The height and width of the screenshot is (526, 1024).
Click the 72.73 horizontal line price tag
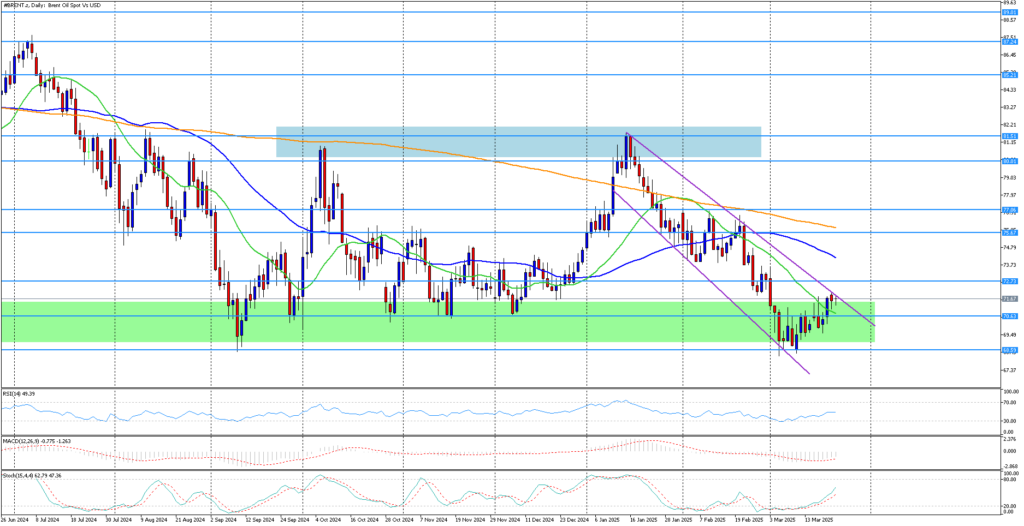tap(1009, 281)
